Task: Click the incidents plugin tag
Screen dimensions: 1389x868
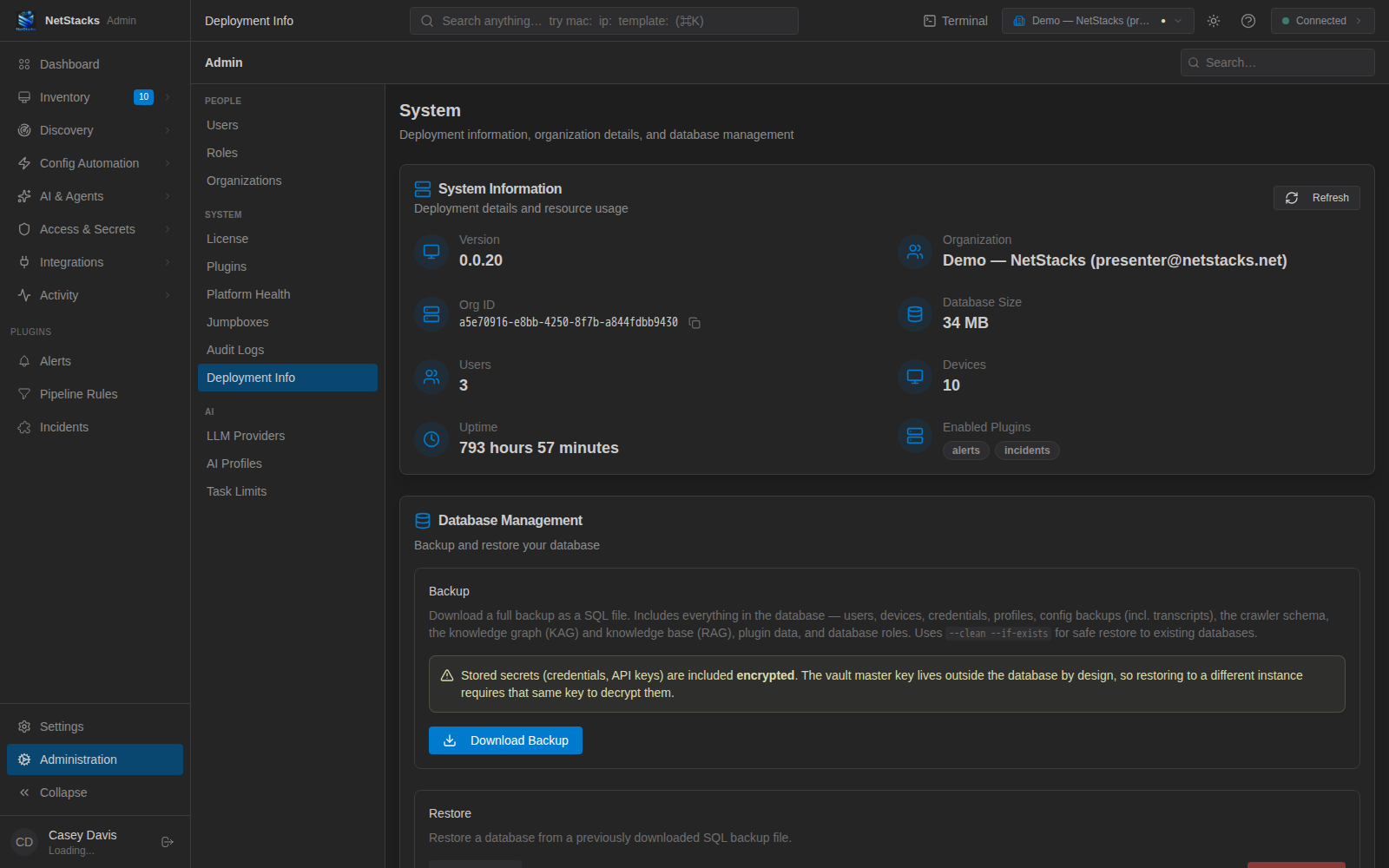Action: click(1027, 450)
